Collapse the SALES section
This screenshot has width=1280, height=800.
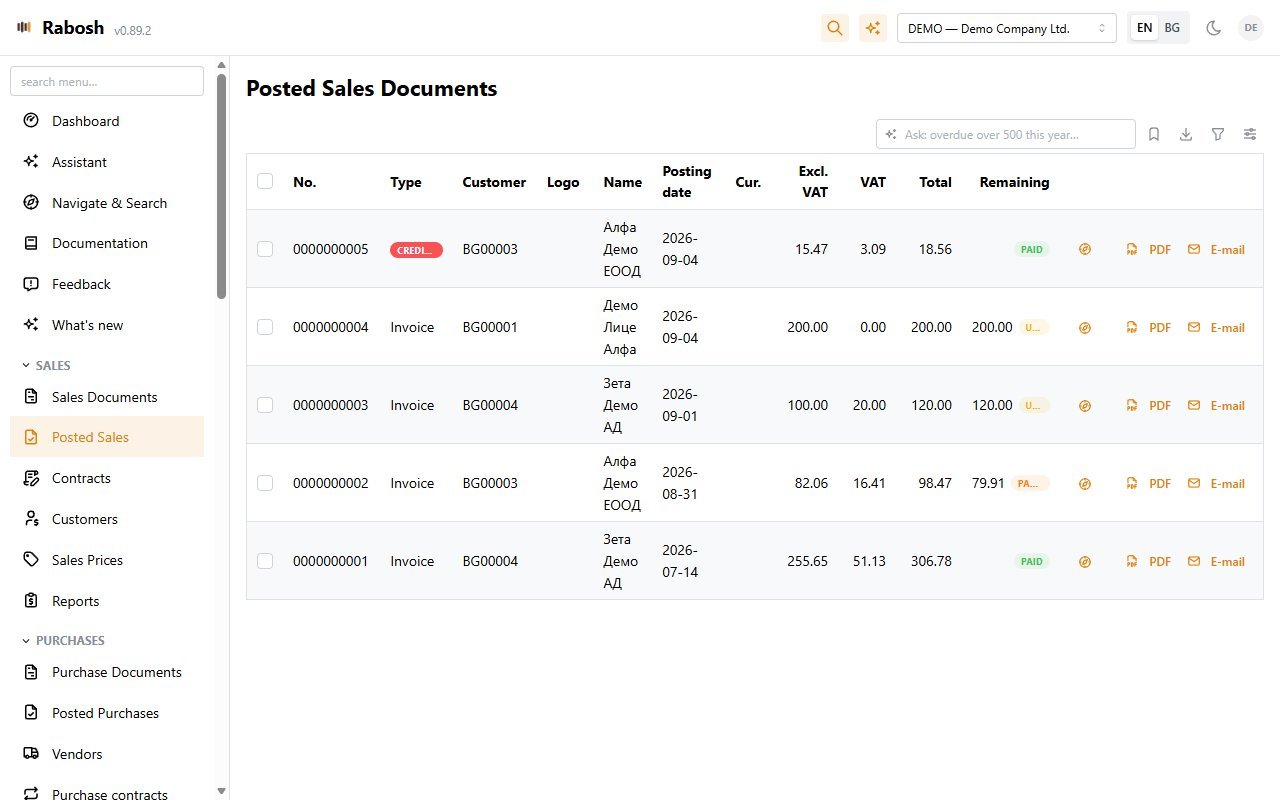[47, 366]
